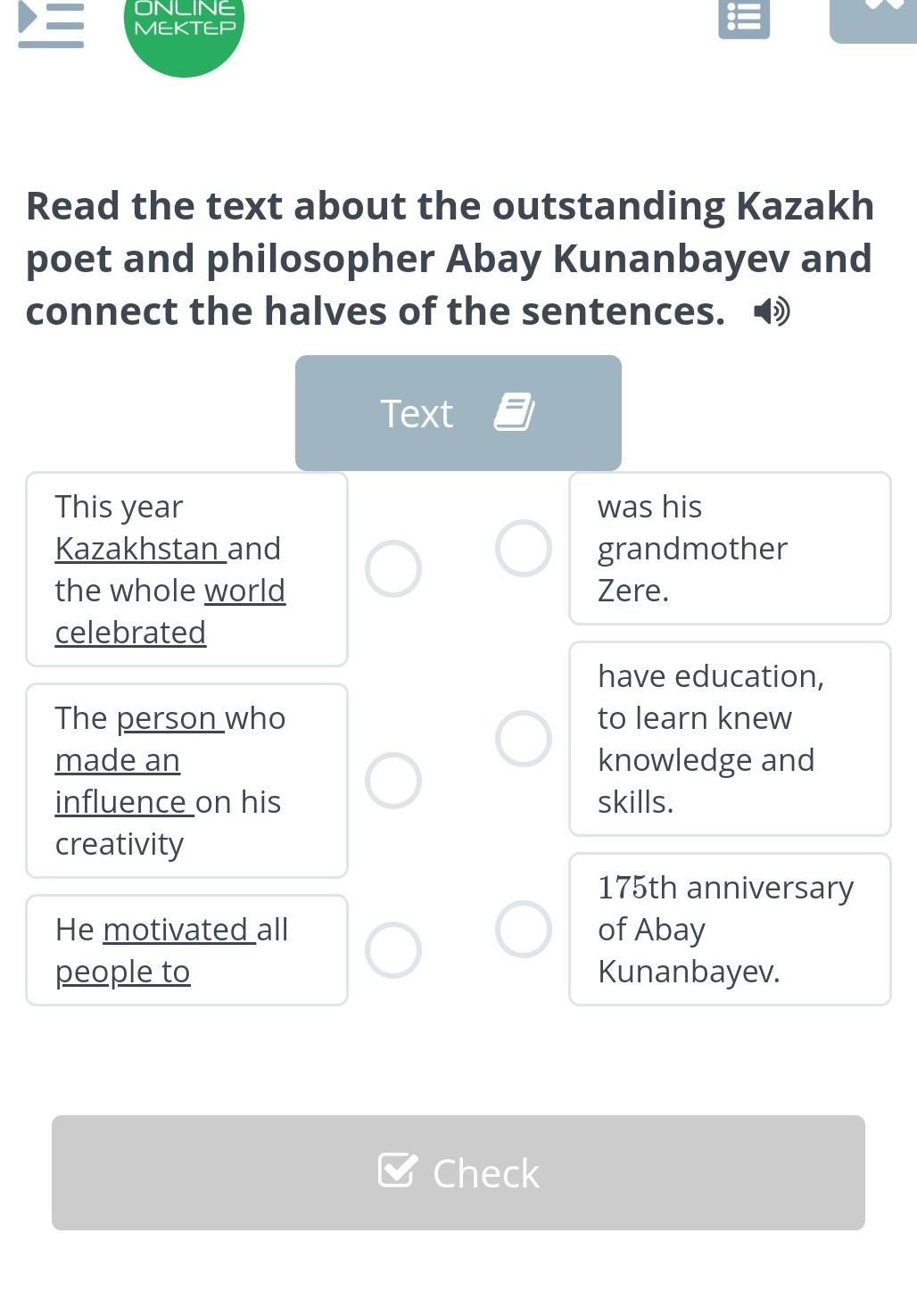This screenshot has height=1316, width=917.
Task: Open the sidebar navigation menu icon
Action: coord(51,22)
